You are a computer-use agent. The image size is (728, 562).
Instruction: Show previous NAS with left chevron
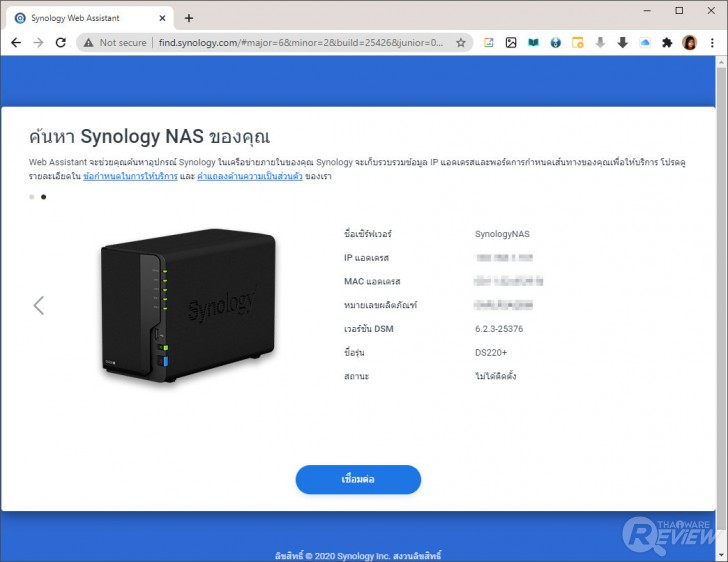(39, 306)
